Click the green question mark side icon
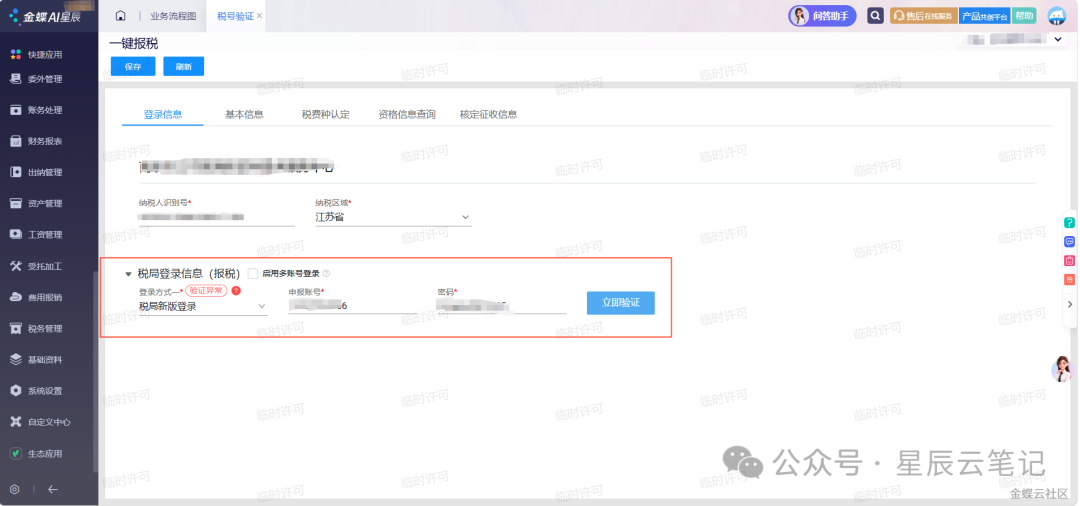1080x506 pixels. pos(1069,222)
